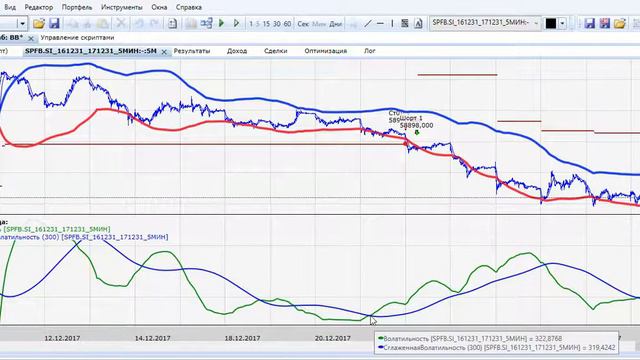Click the 20.12.2017 date on time axis

tap(332, 338)
